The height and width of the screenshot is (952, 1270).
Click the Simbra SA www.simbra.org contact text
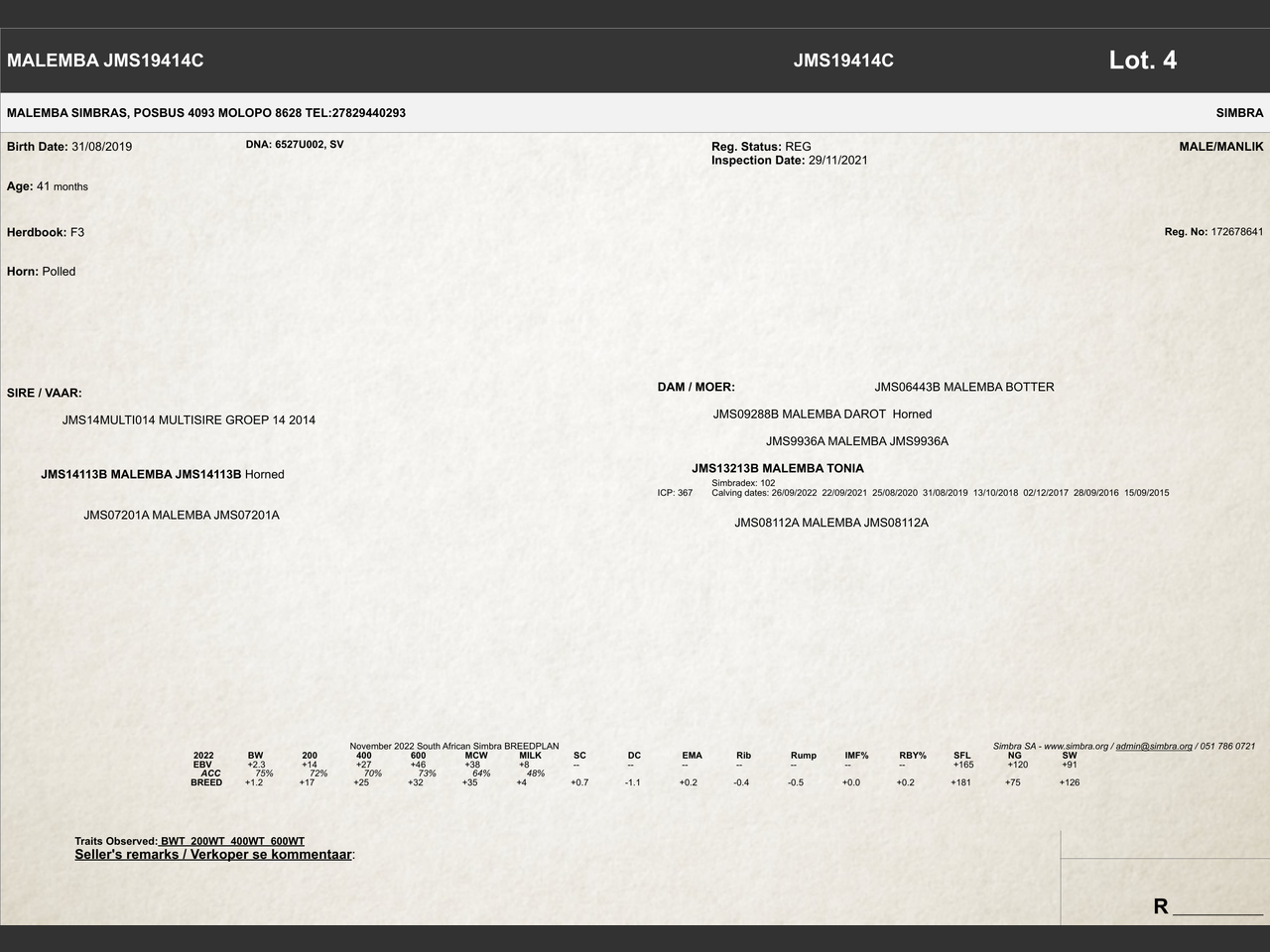coord(1124,746)
